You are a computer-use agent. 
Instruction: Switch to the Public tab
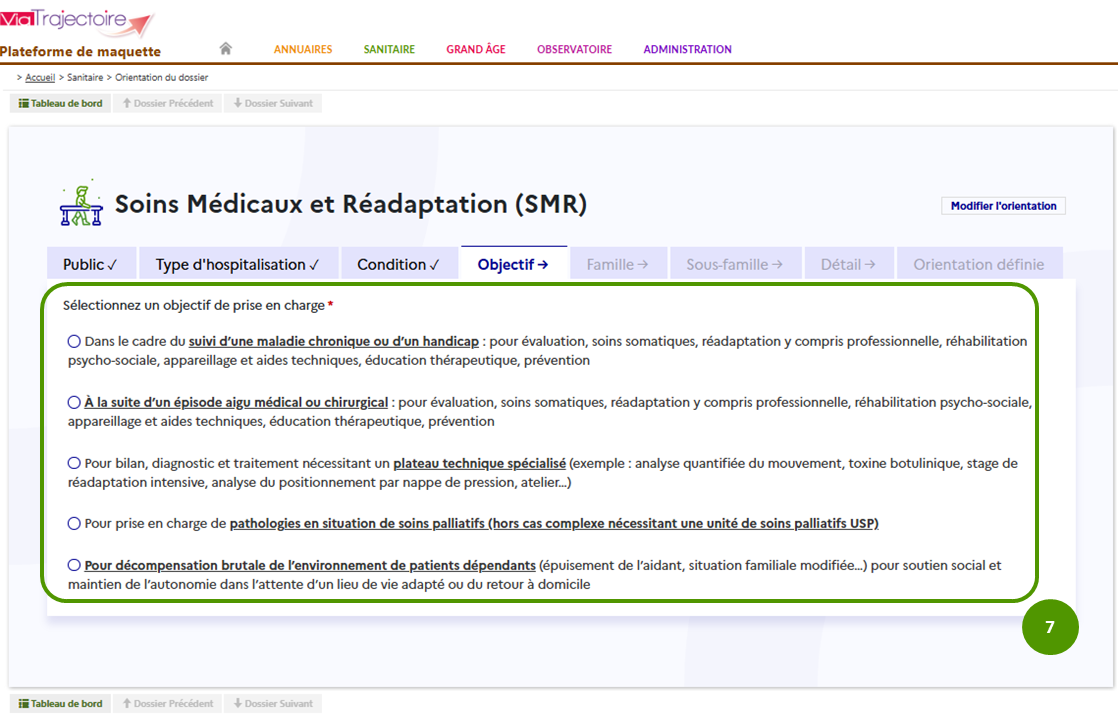pyautogui.click(x=90, y=264)
